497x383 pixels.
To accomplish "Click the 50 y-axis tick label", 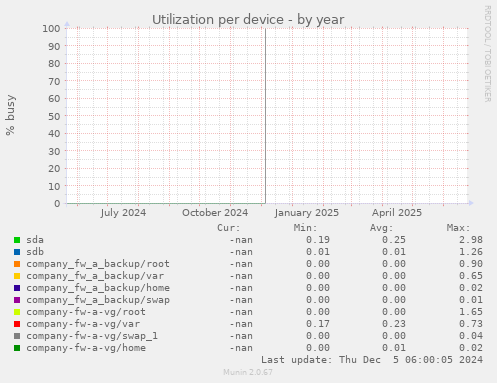I will (54, 116).
